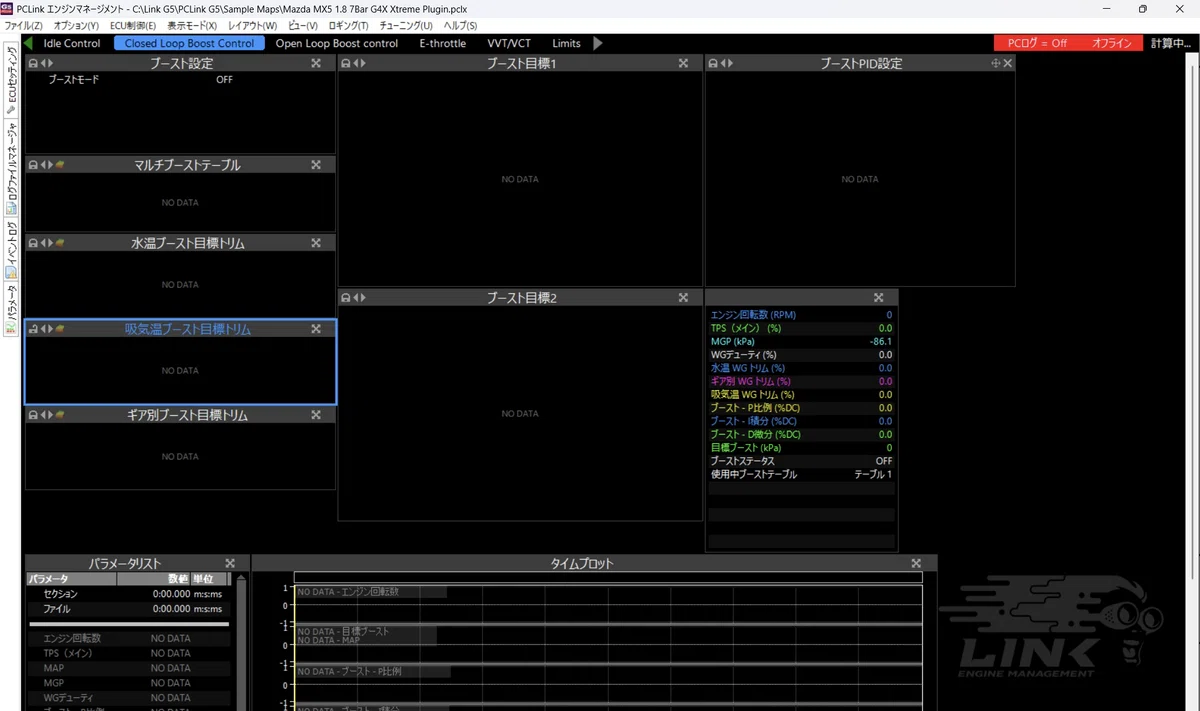Viewport: 1200px width, 711px height.
Task: Click the lock icon on ブースト目標1 panel
Action: [x=346, y=63]
